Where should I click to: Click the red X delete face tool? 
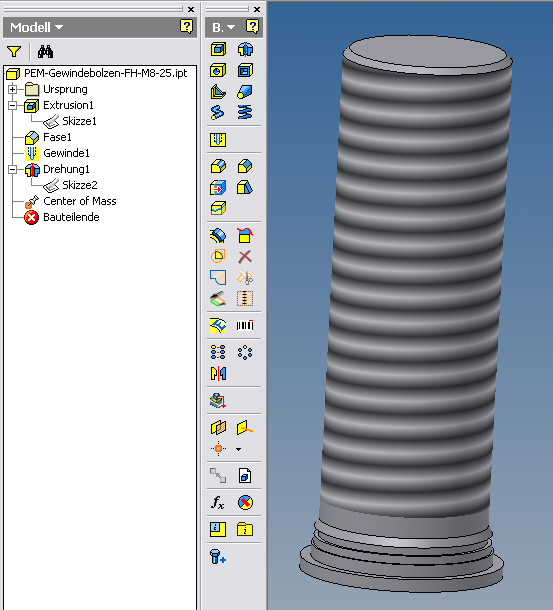coord(245,257)
